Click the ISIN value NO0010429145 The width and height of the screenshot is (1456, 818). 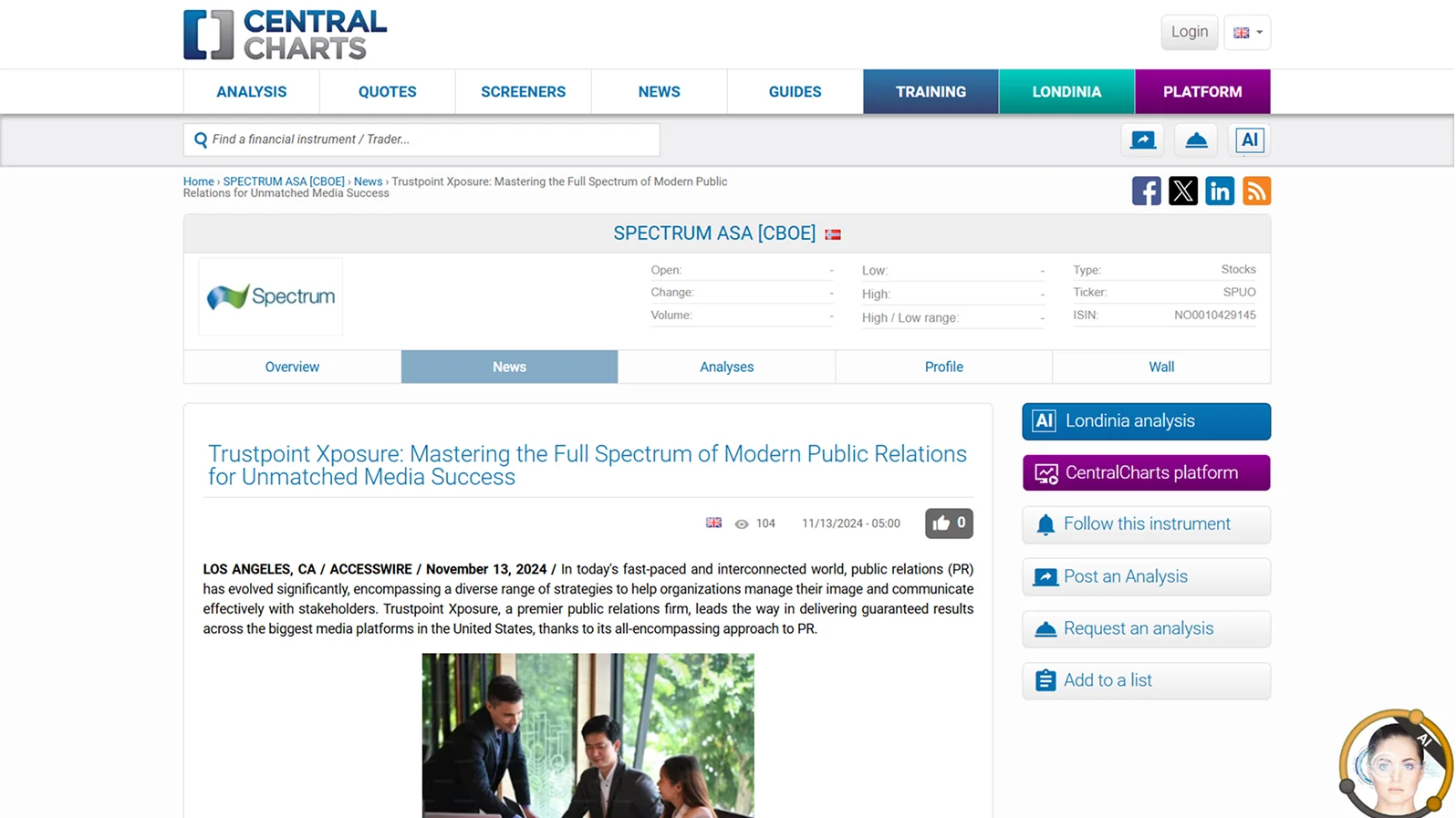point(1215,316)
